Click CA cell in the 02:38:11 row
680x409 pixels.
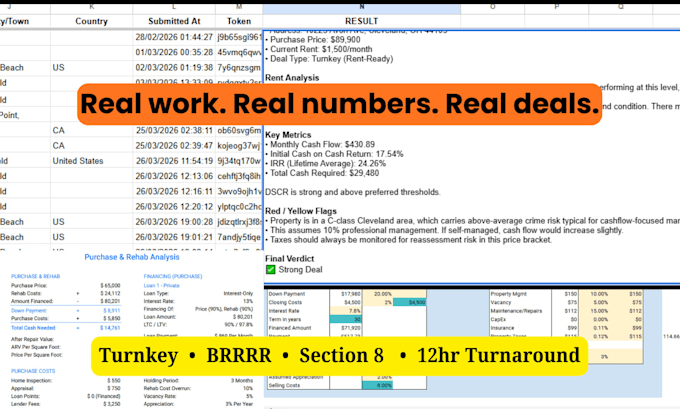[92, 131]
